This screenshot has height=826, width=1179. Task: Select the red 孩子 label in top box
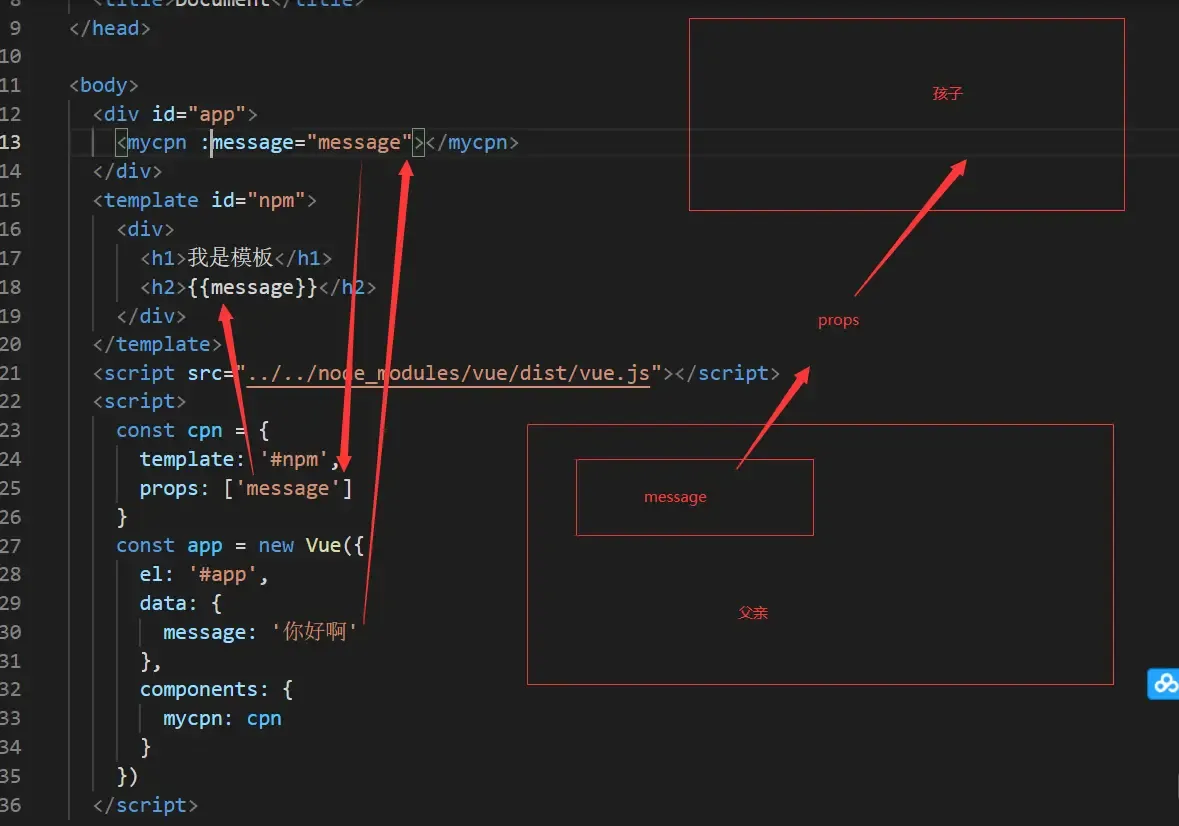click(947, 94)
